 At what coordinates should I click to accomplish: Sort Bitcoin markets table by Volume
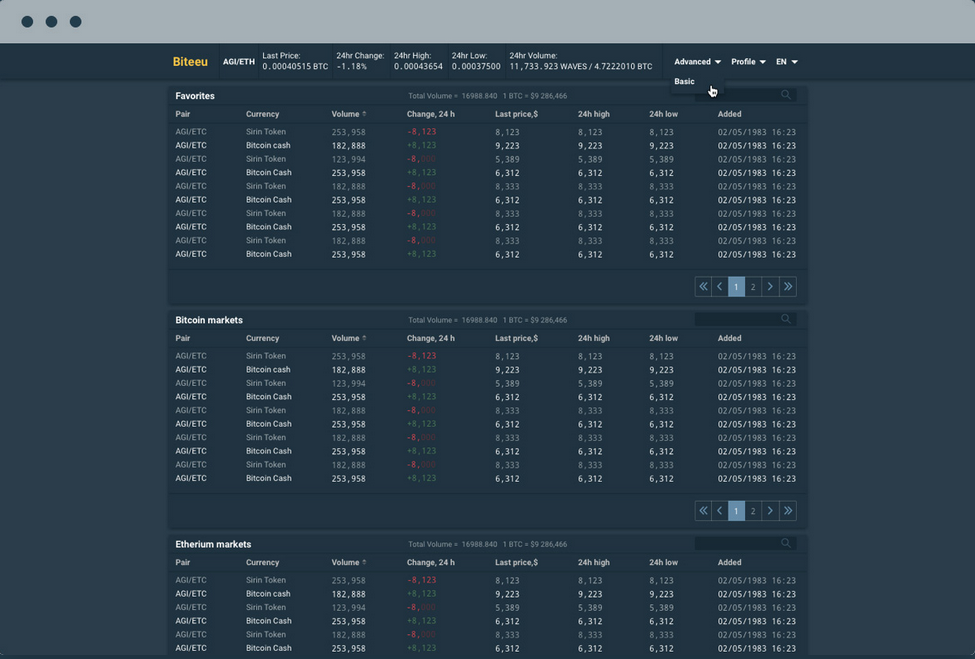[349, 338]
